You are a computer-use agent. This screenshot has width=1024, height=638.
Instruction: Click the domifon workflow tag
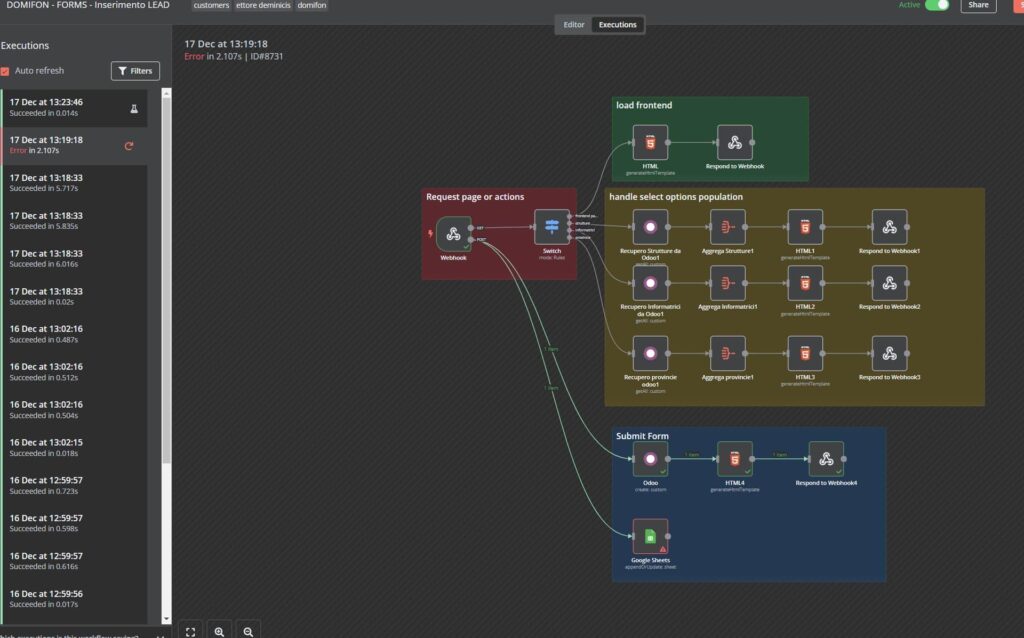tap(311, 6)
